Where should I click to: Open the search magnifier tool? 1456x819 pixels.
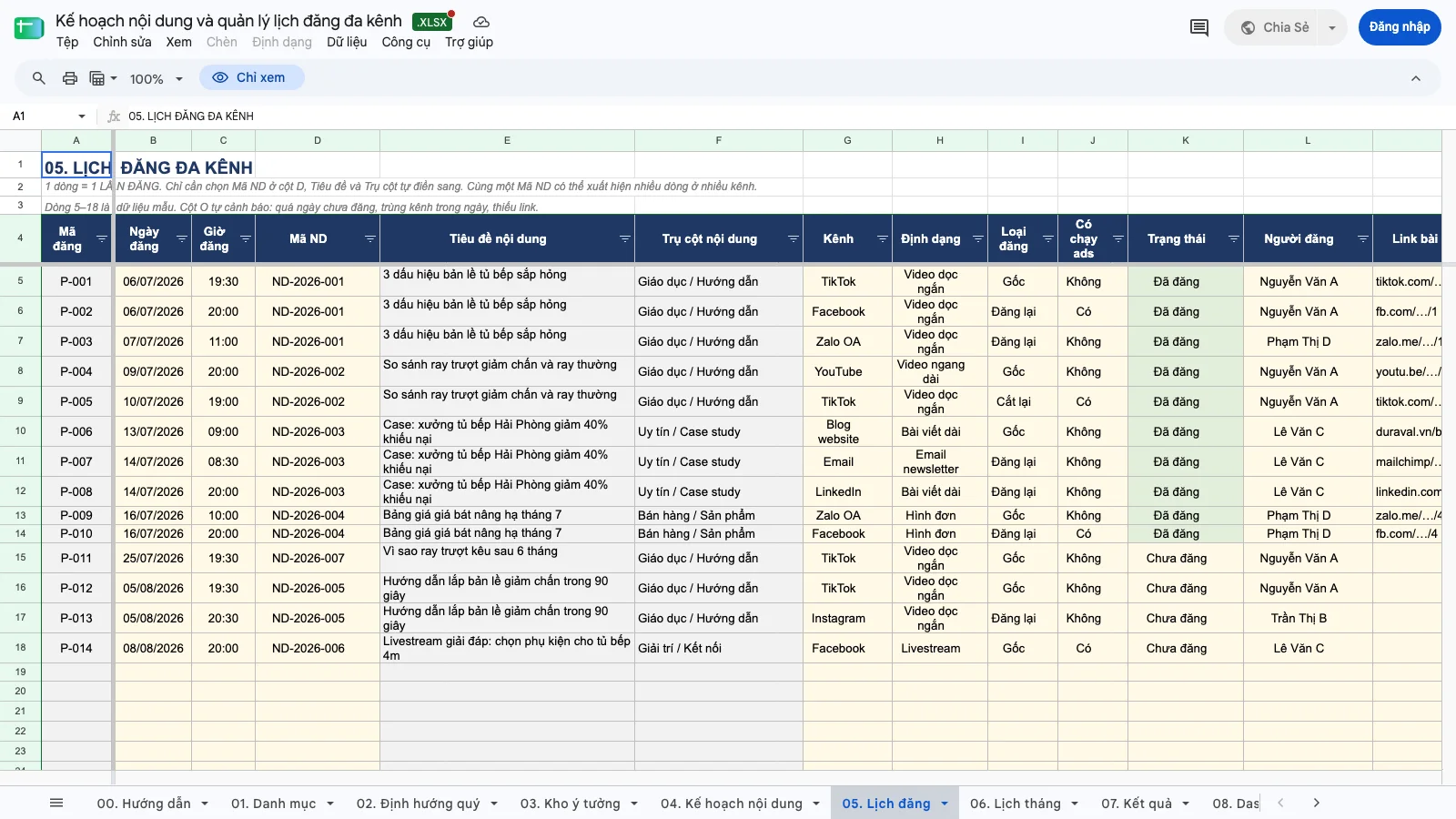coord(39,78)
